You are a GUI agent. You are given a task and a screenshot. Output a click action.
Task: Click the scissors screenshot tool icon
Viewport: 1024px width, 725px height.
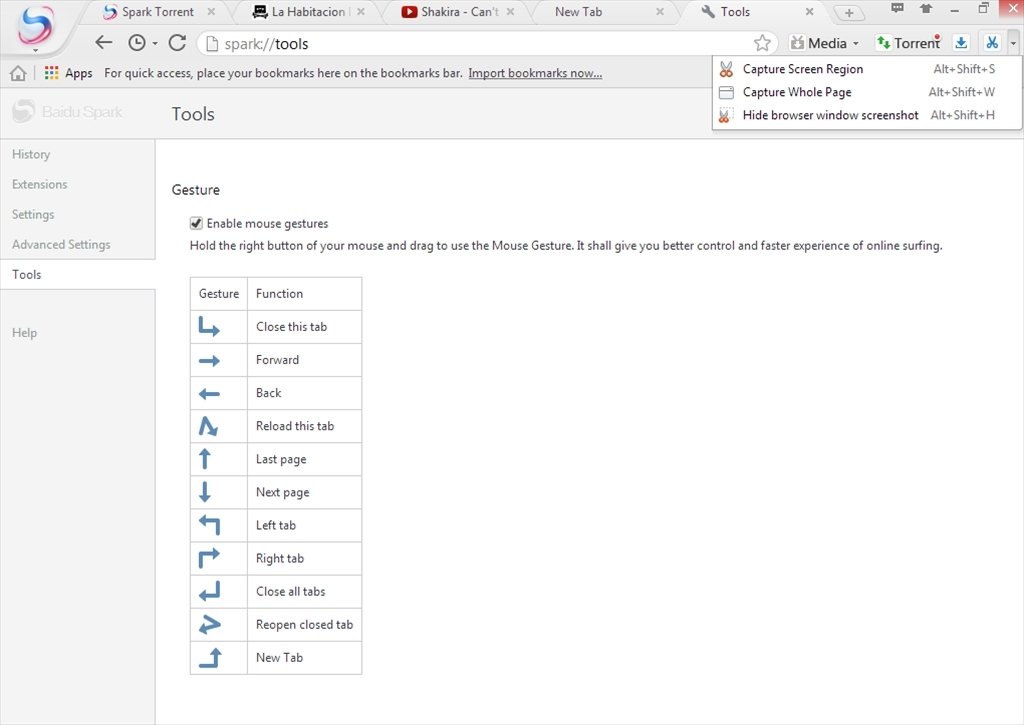991,43
